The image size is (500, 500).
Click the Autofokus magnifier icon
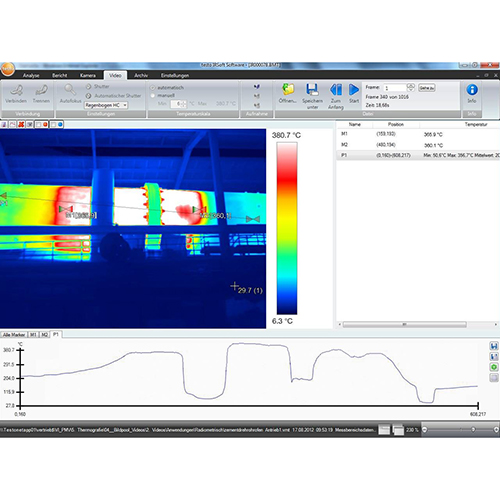pos(70,89)
